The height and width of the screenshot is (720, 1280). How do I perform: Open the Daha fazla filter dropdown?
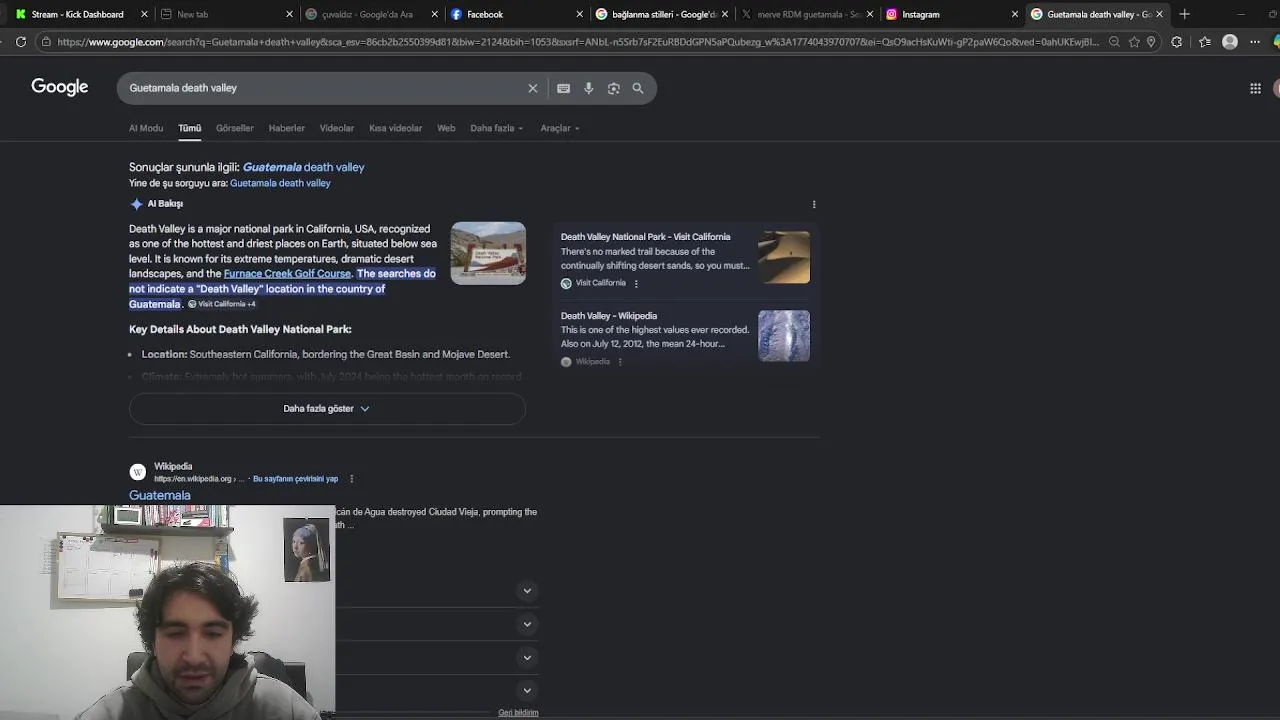[497, 128]
